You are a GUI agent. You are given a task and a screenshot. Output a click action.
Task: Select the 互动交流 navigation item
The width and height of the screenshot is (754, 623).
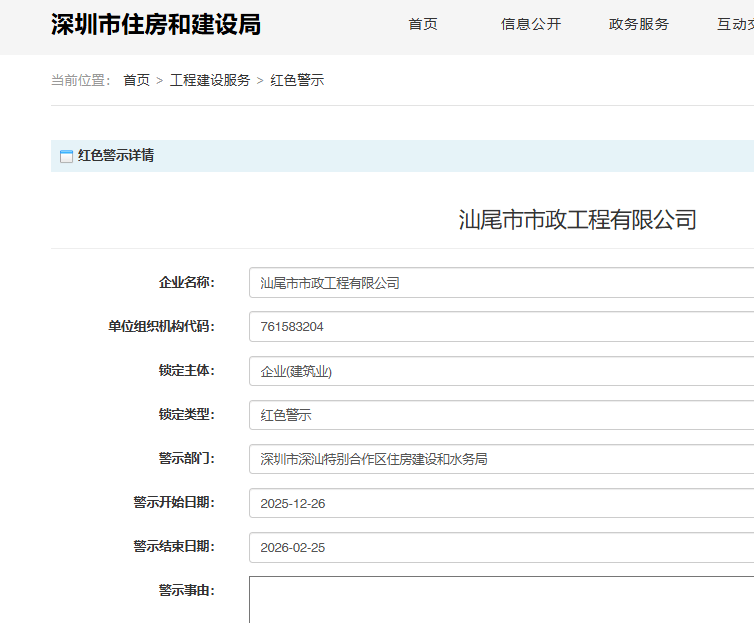(x=735, y=24)
